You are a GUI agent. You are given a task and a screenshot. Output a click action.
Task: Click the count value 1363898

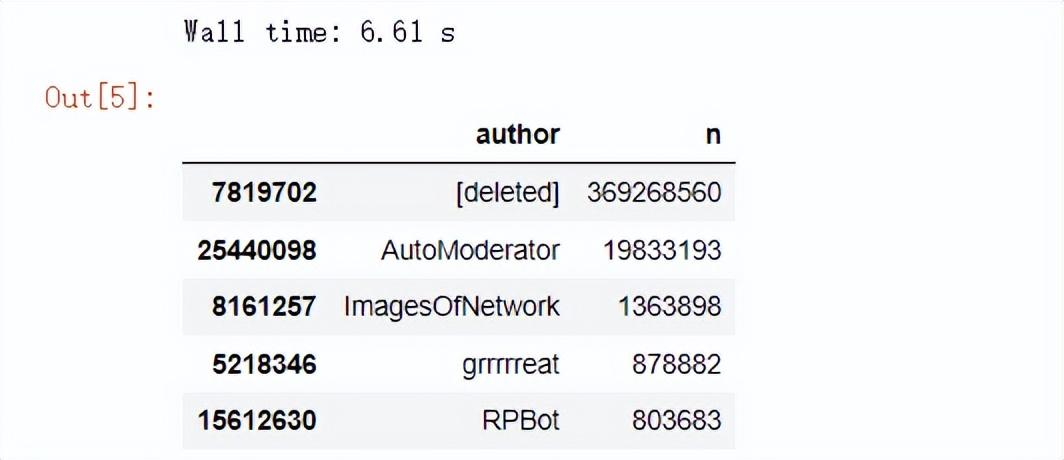[x=669, y=307]
